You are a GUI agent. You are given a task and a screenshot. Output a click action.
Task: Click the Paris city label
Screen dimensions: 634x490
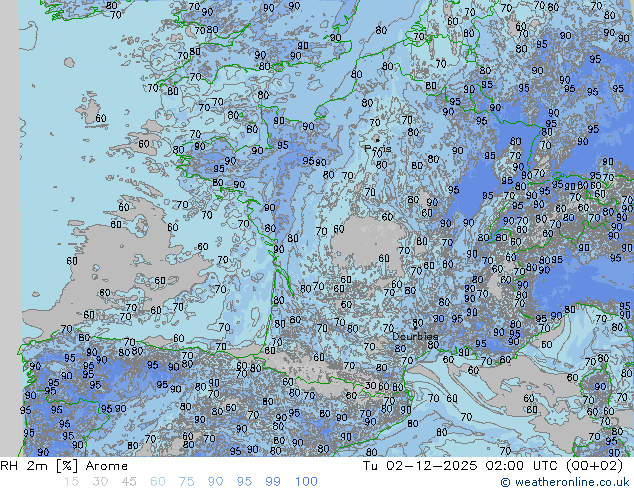[x=378, y=149]
